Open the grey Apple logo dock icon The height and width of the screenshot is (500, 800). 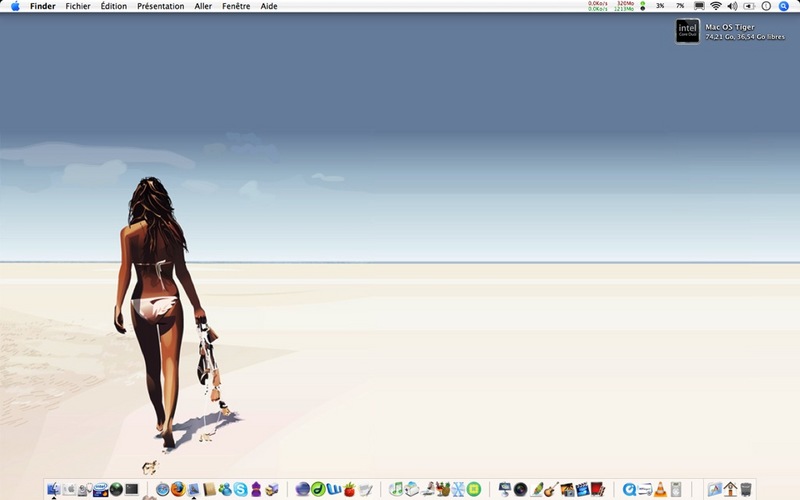(69, 489)
